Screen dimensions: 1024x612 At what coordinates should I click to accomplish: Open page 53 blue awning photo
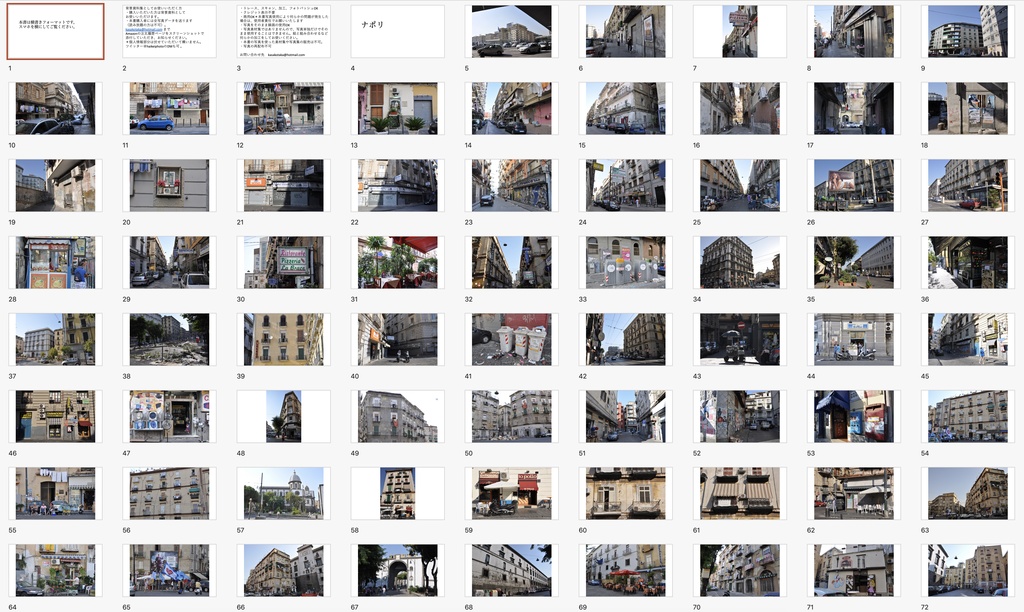click(854, 417)
